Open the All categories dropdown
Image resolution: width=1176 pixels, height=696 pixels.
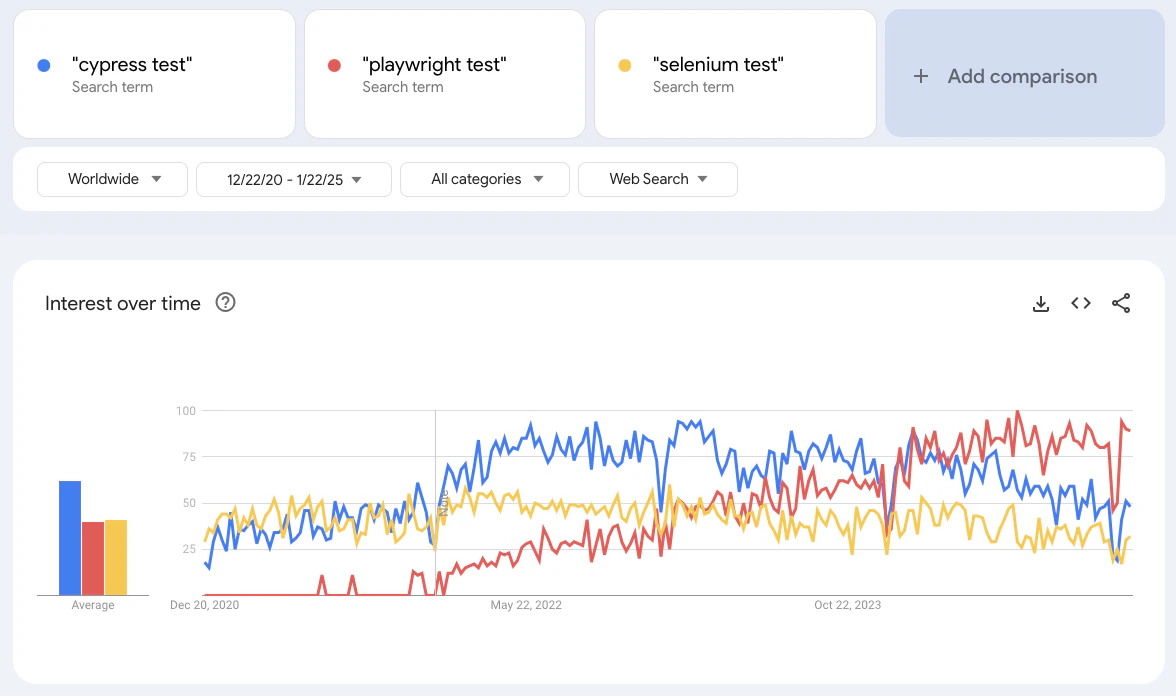484,179
